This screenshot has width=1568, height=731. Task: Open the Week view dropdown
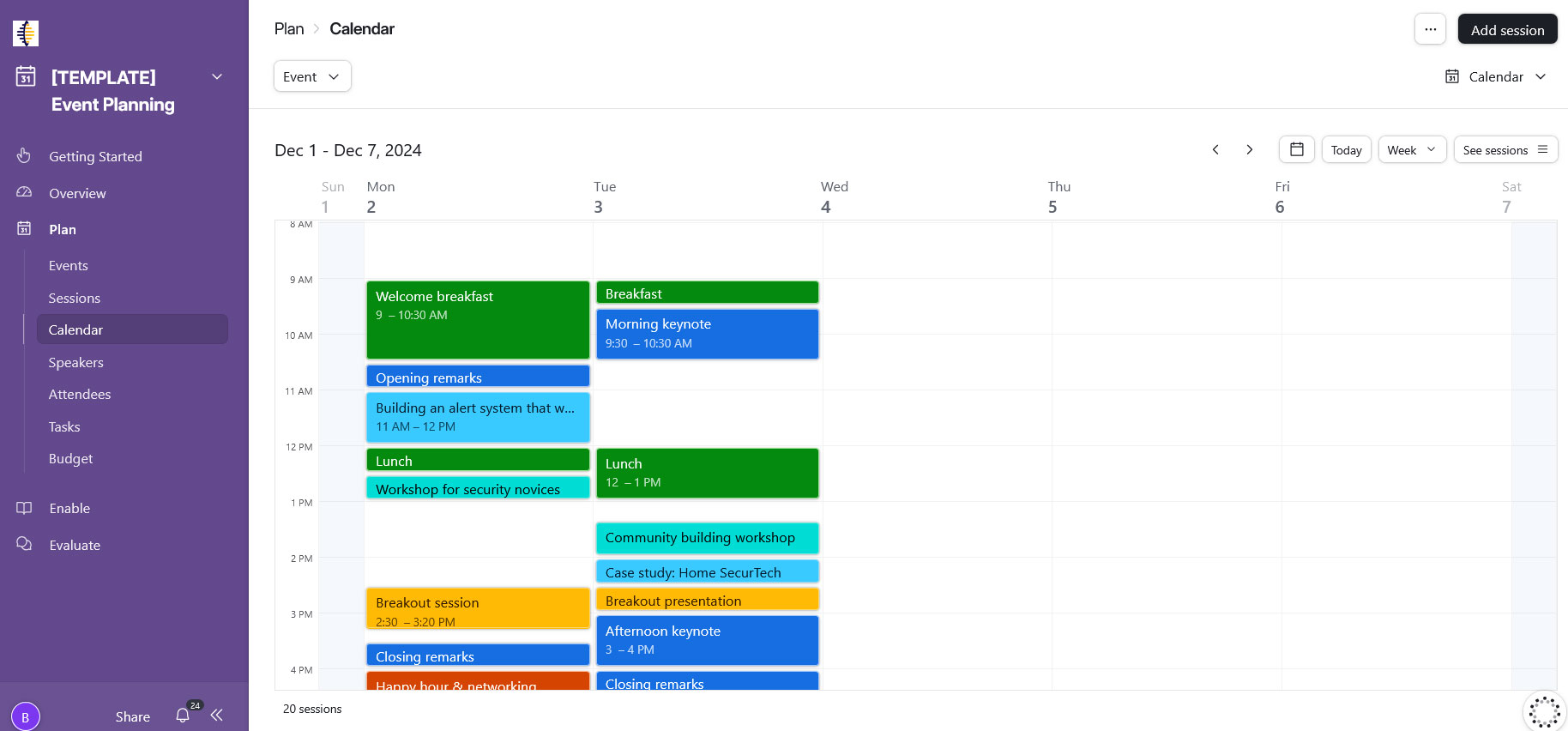coord(1412,149)
